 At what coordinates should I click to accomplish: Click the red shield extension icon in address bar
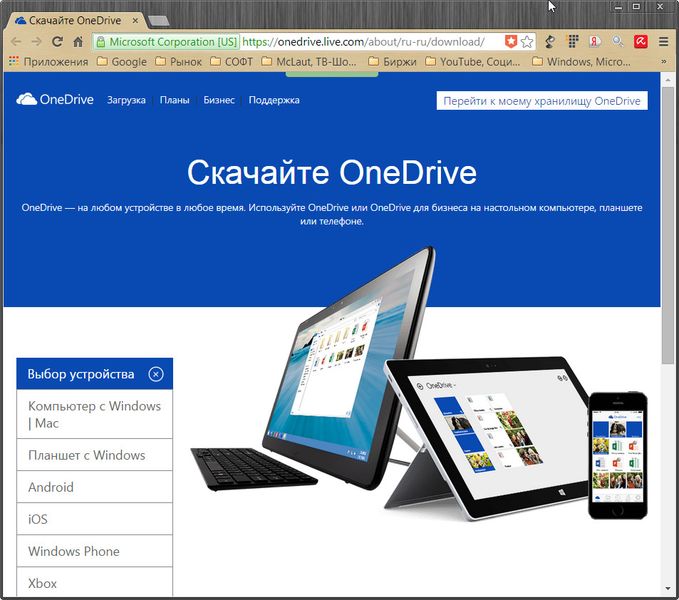click(x=511, y=42)
